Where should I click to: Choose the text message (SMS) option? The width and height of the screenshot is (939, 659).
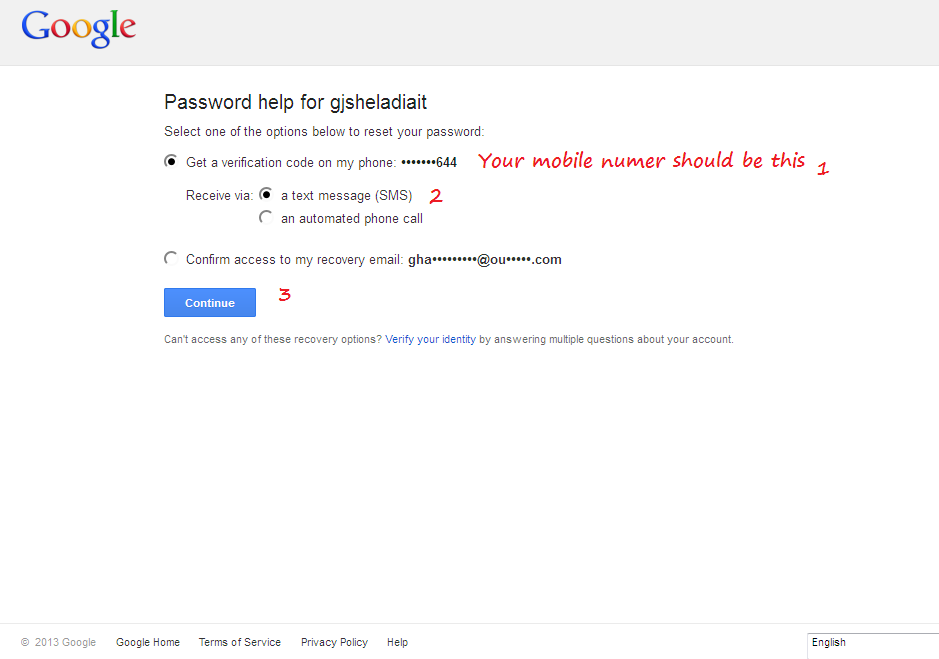click(x=266, y=194)
